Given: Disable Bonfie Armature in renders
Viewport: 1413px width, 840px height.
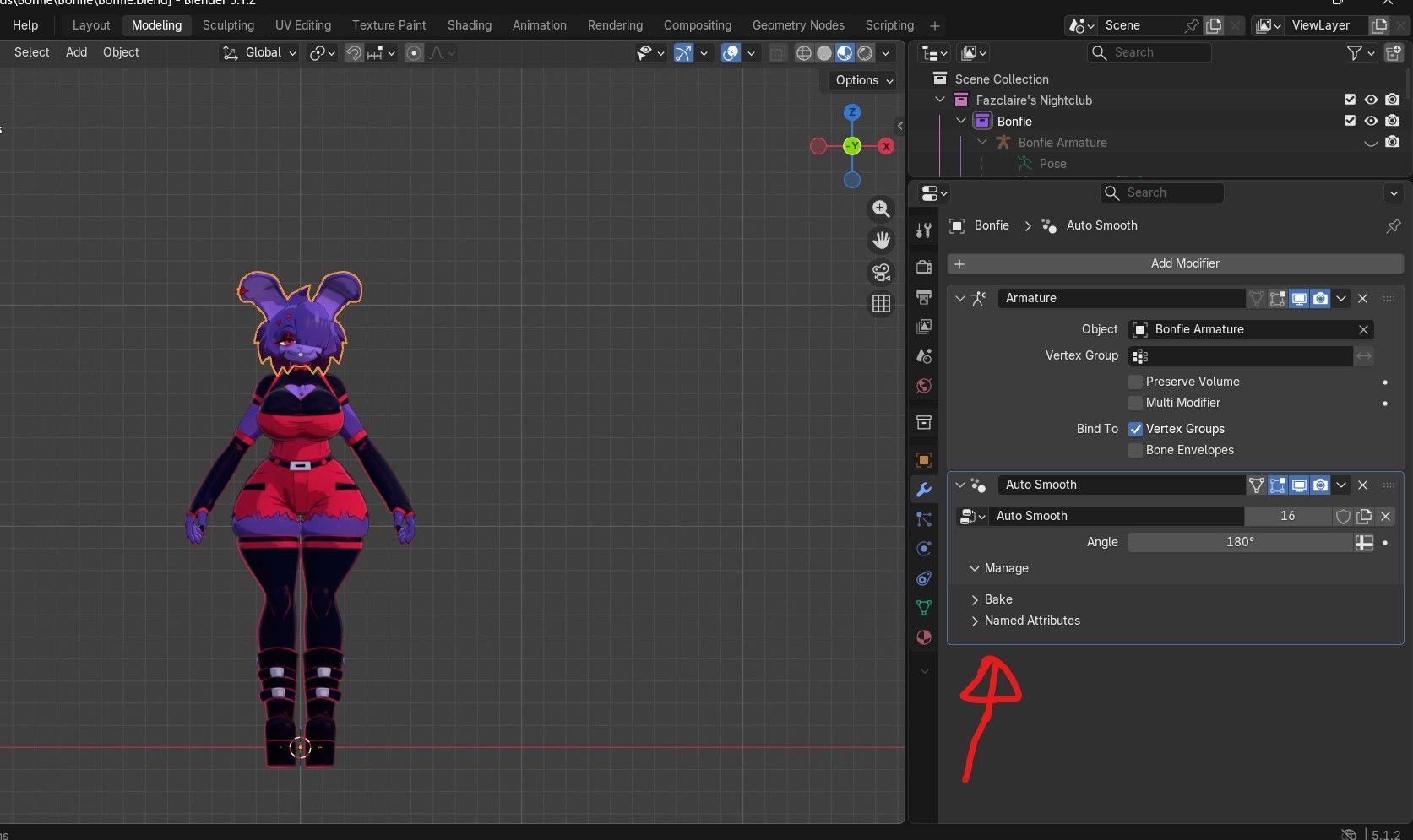Looking at the screenshot, I should pyautogui.click(x=1392, y=142).
